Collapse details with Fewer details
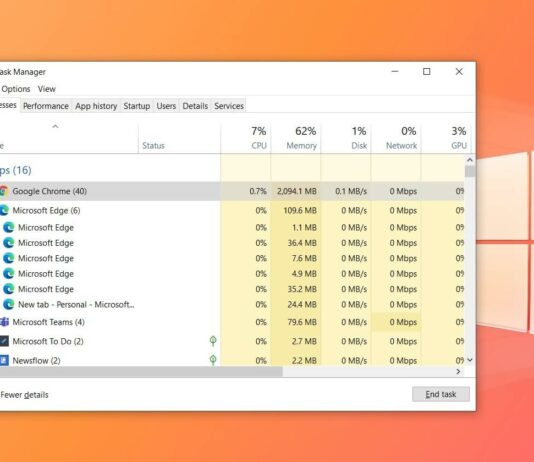 (x=24, y=395)
